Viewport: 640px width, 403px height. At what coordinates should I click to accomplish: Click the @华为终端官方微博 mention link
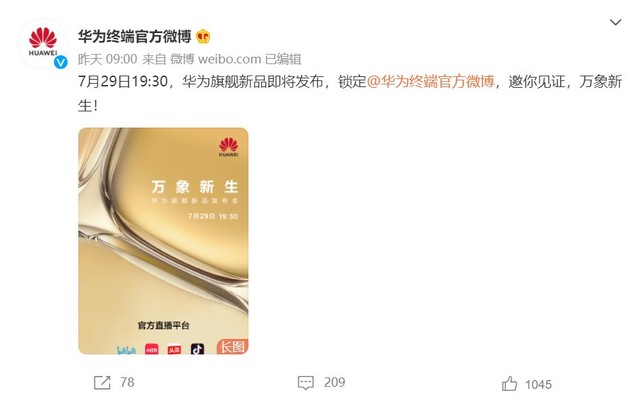tap(431, 82)
